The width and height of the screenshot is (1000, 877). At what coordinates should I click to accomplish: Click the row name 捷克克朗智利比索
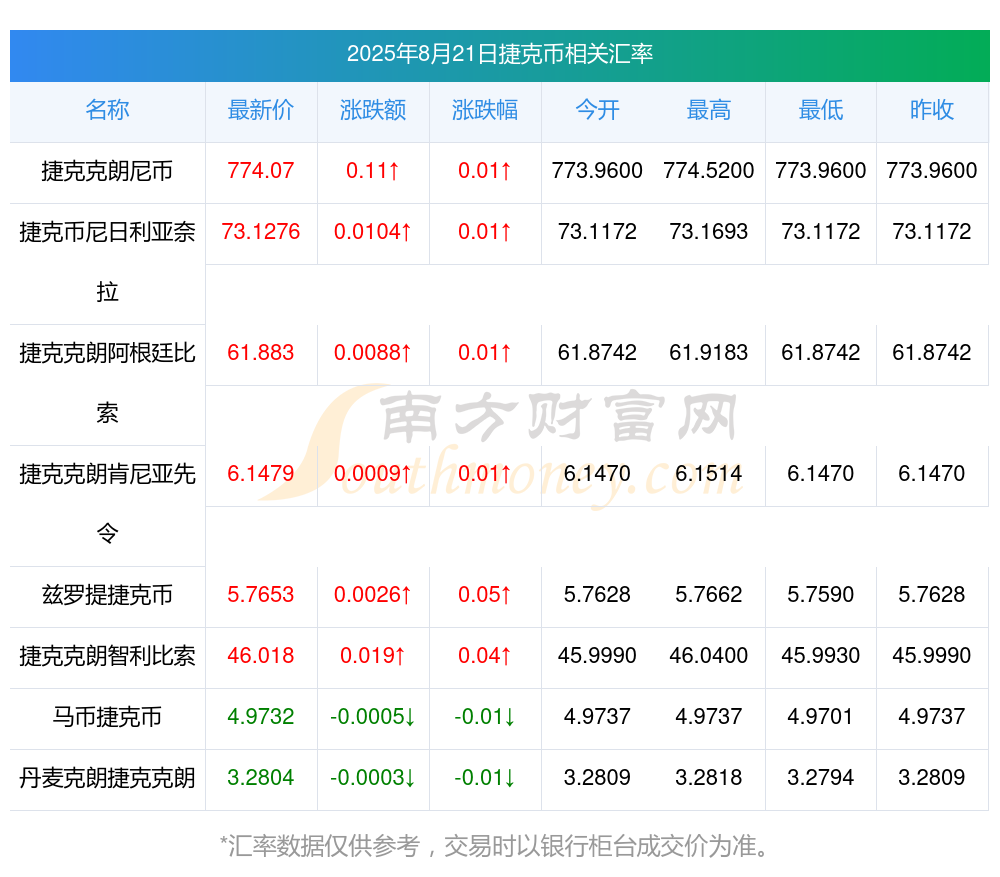[x=107, y=656]
